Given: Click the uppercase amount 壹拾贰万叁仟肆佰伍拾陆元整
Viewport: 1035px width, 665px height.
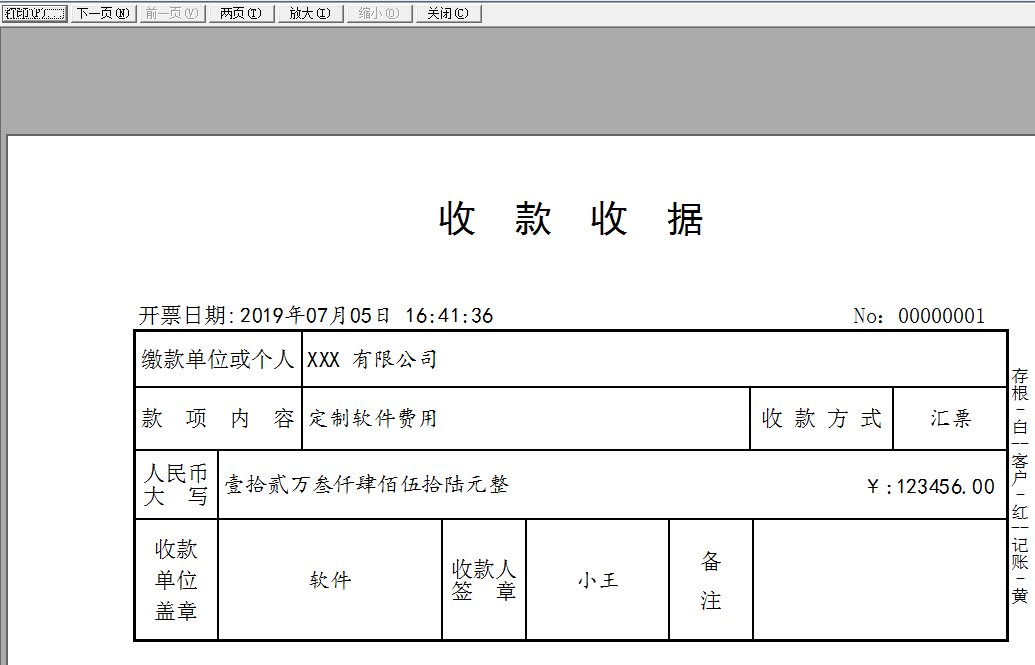Looking at the screenshot, I should click(366, 484).
